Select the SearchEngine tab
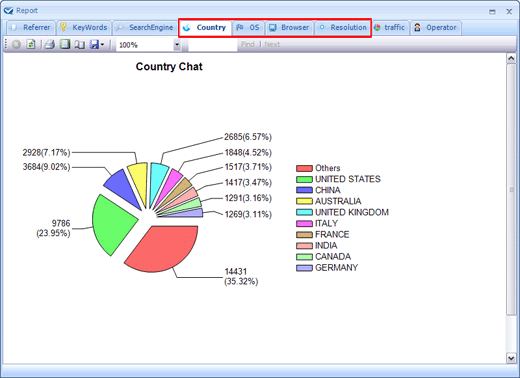Image resolution: width=520 pixels, height=378 pixels. [x=145, y=28]
